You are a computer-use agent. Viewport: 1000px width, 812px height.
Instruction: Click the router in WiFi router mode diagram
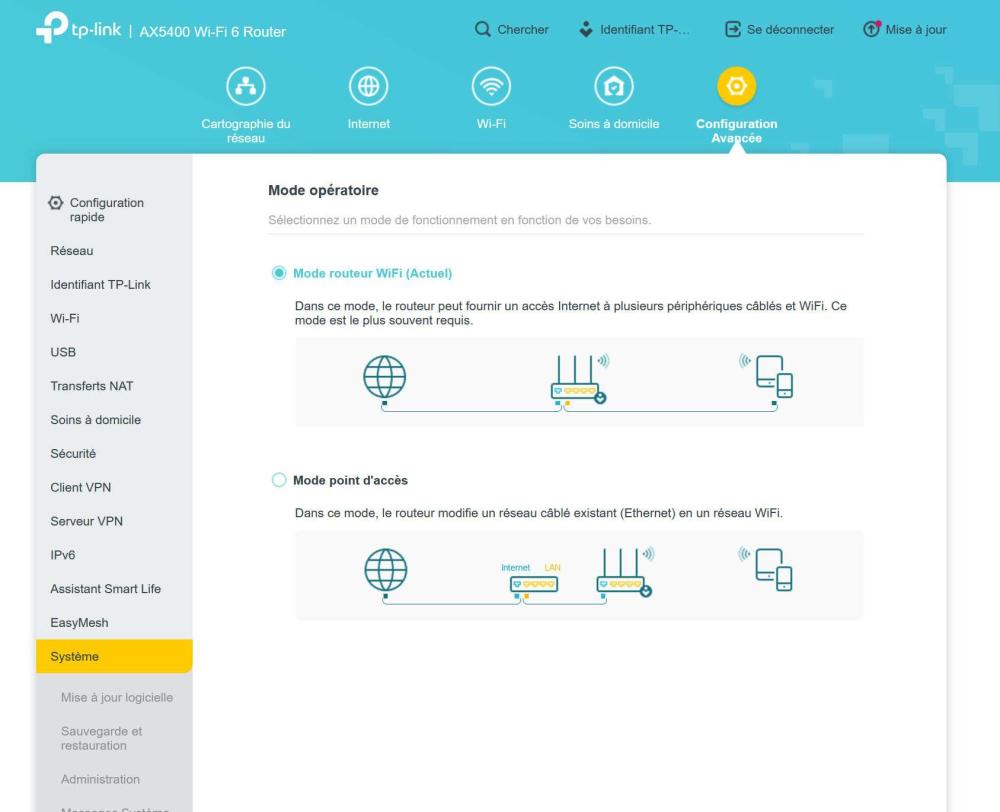579,379
